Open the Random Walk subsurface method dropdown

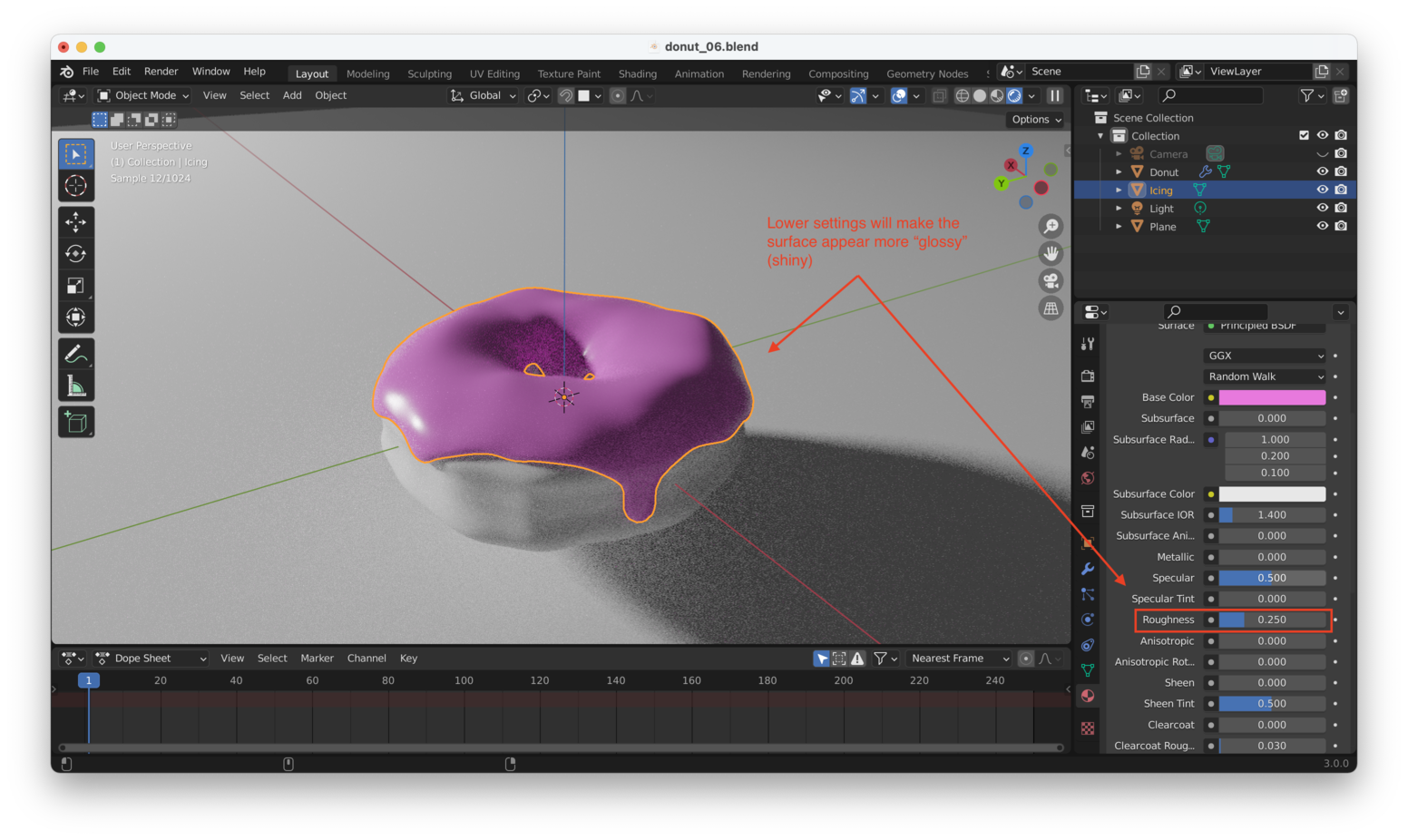pyautogui.click(x=1265, y=376)
